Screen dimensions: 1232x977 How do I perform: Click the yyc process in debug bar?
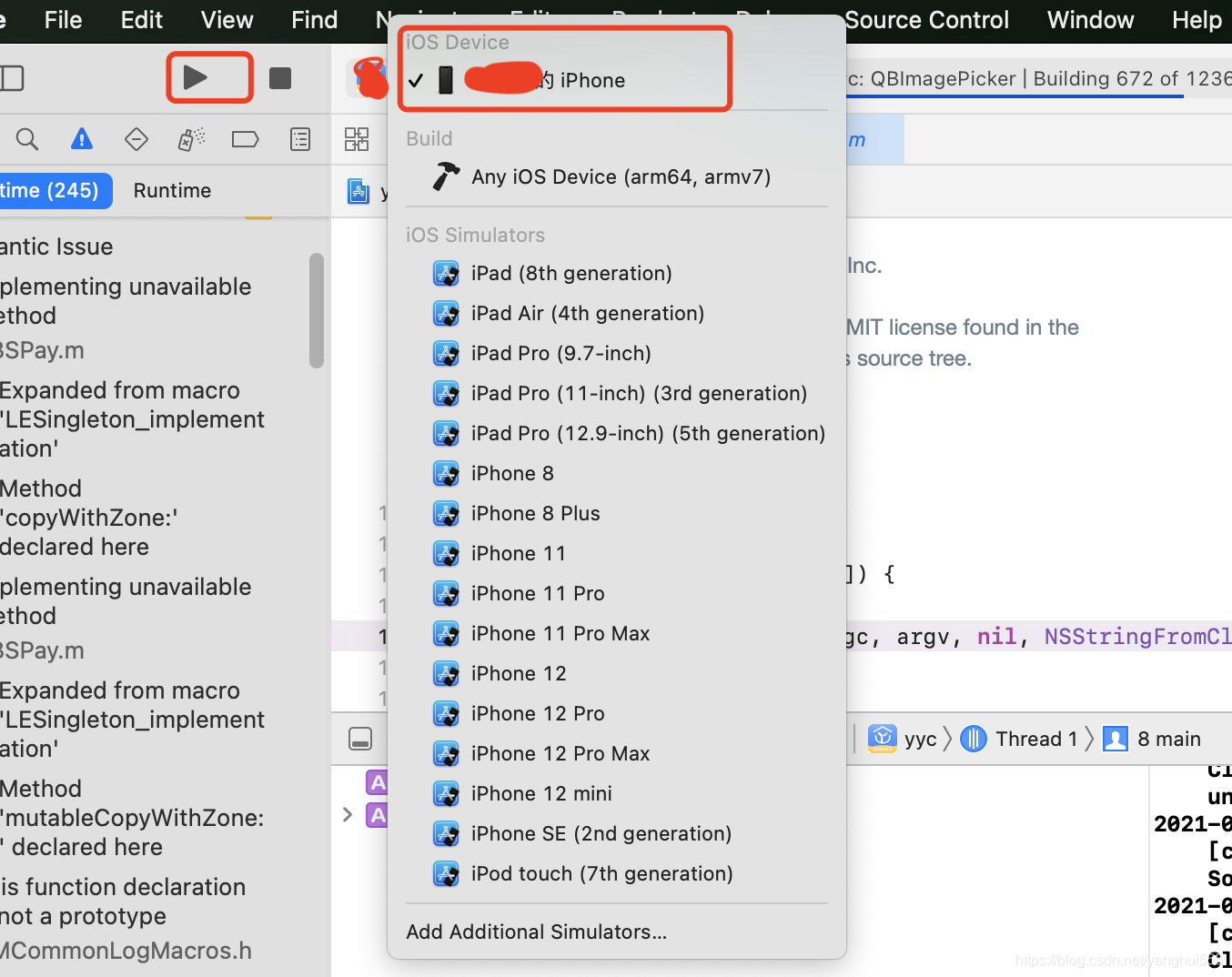tap(902, 739)
